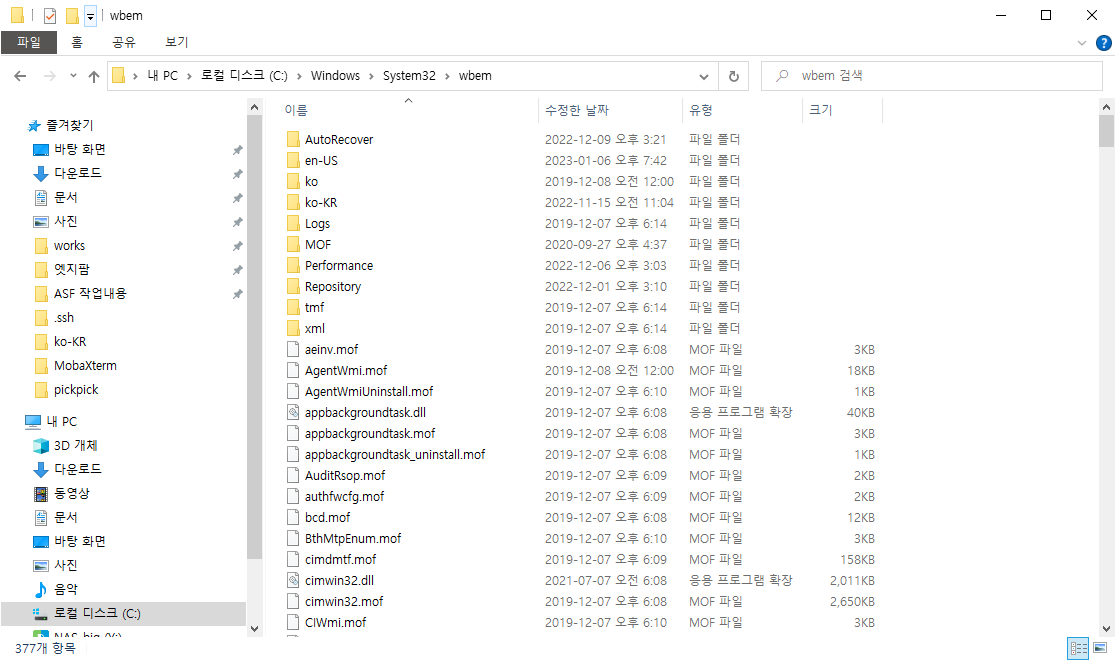This screenshot has height=661, width=1116.
Task: Select the file name cimdmtf.mof
Action: coord(340,559)
